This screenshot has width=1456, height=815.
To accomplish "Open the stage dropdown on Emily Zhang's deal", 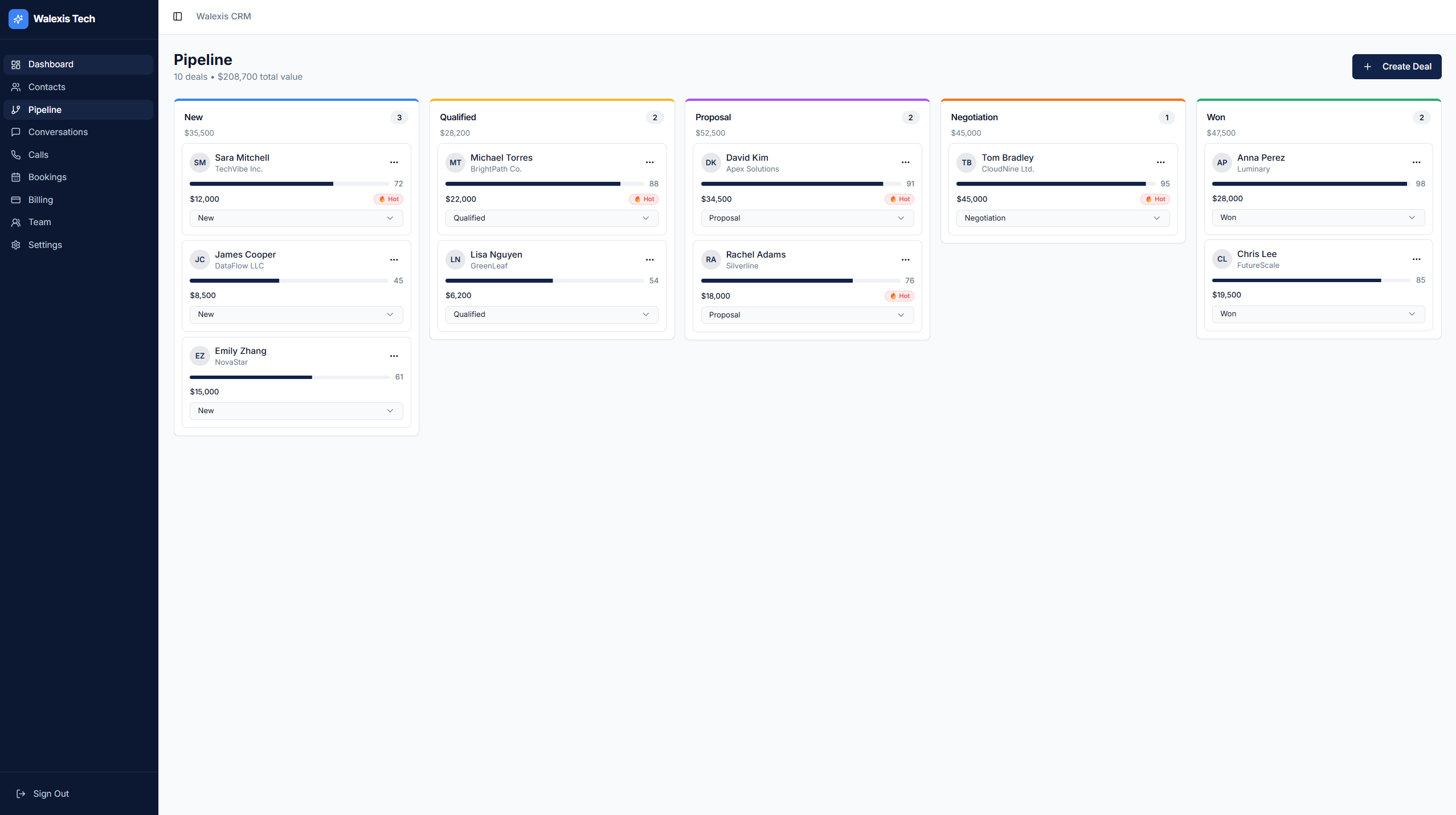I will 296,410.
